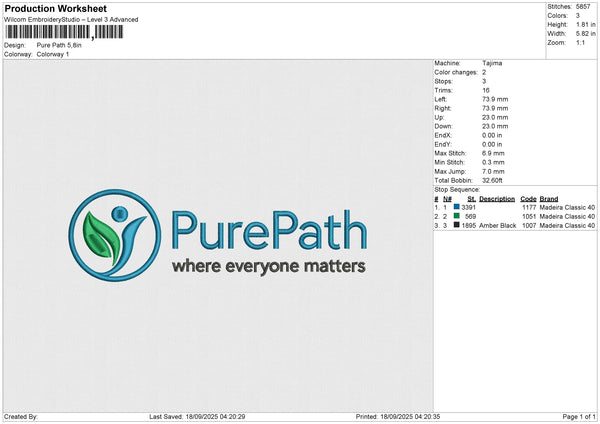Click the Stitches value 5857
The width and height of the screenshot is (600, 424).
coord(583,7)
